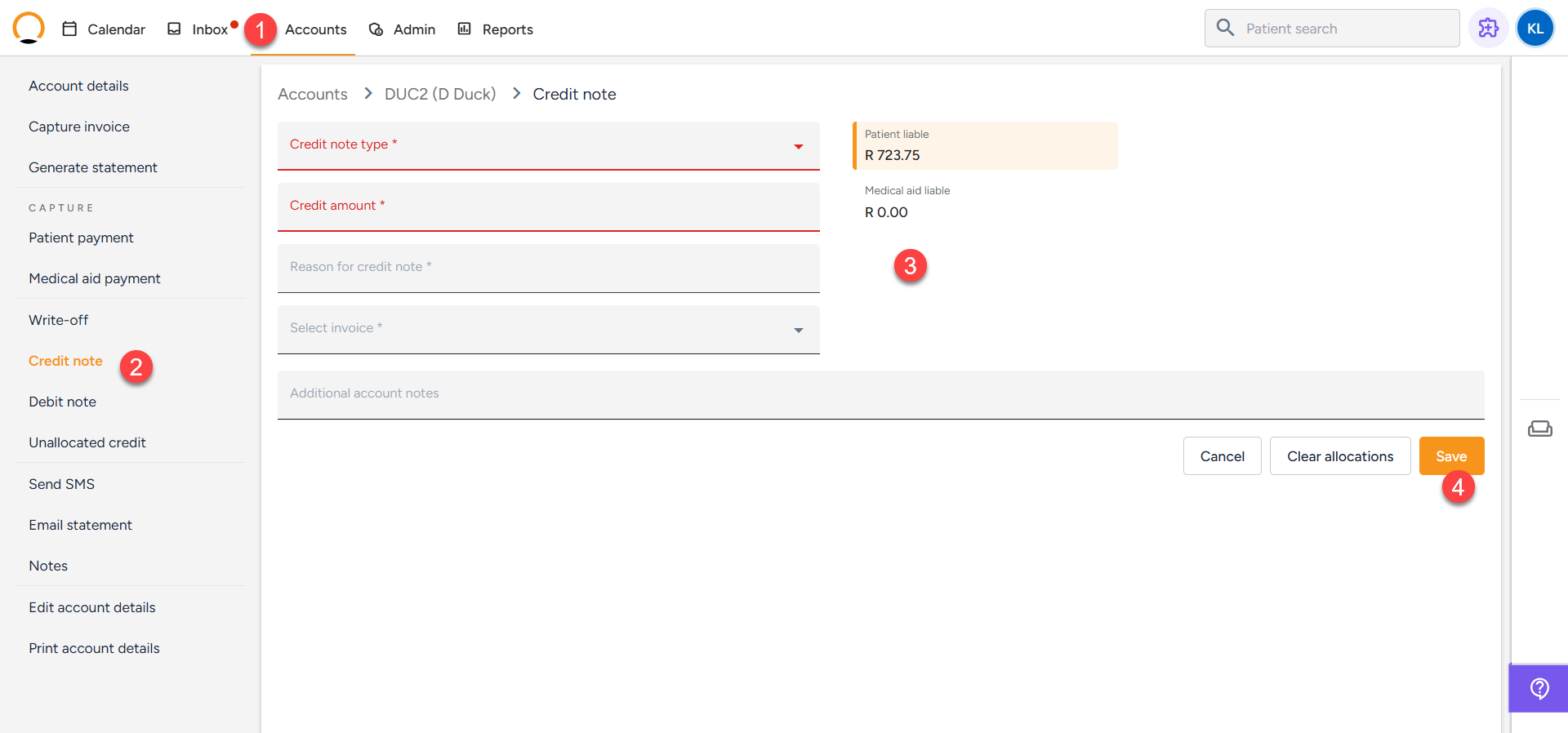The height and width of the screenshot is (733, 1568).
Task: Open the Accounts tab
Action: click(x=315, y=29)
